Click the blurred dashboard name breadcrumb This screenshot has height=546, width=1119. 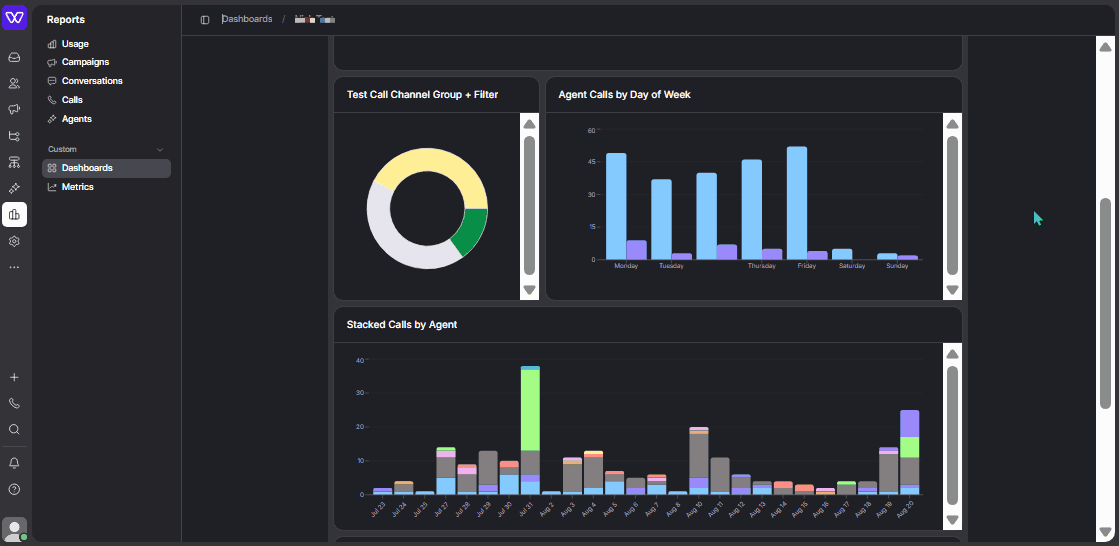click(x=315, y=19)
